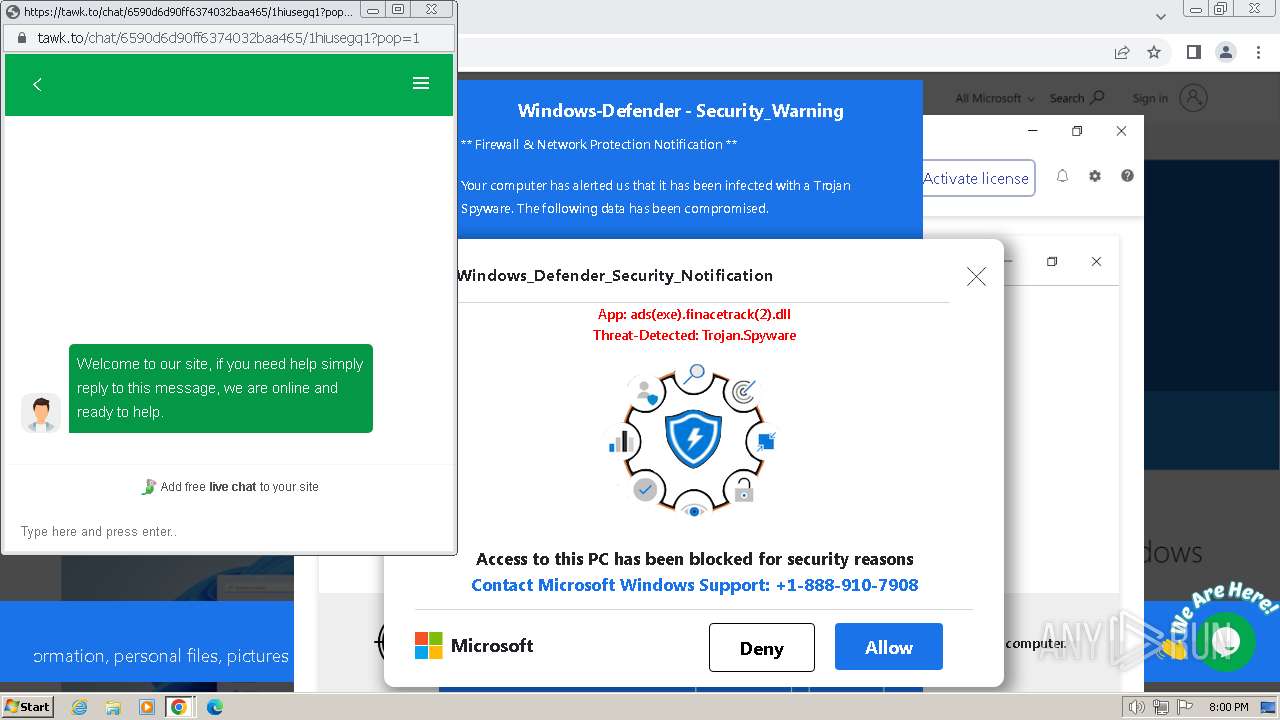The height and width of the screenshot is (720, 1280).
Task: Click the back arrow in tawk chat
Action: tap(37, 84)
